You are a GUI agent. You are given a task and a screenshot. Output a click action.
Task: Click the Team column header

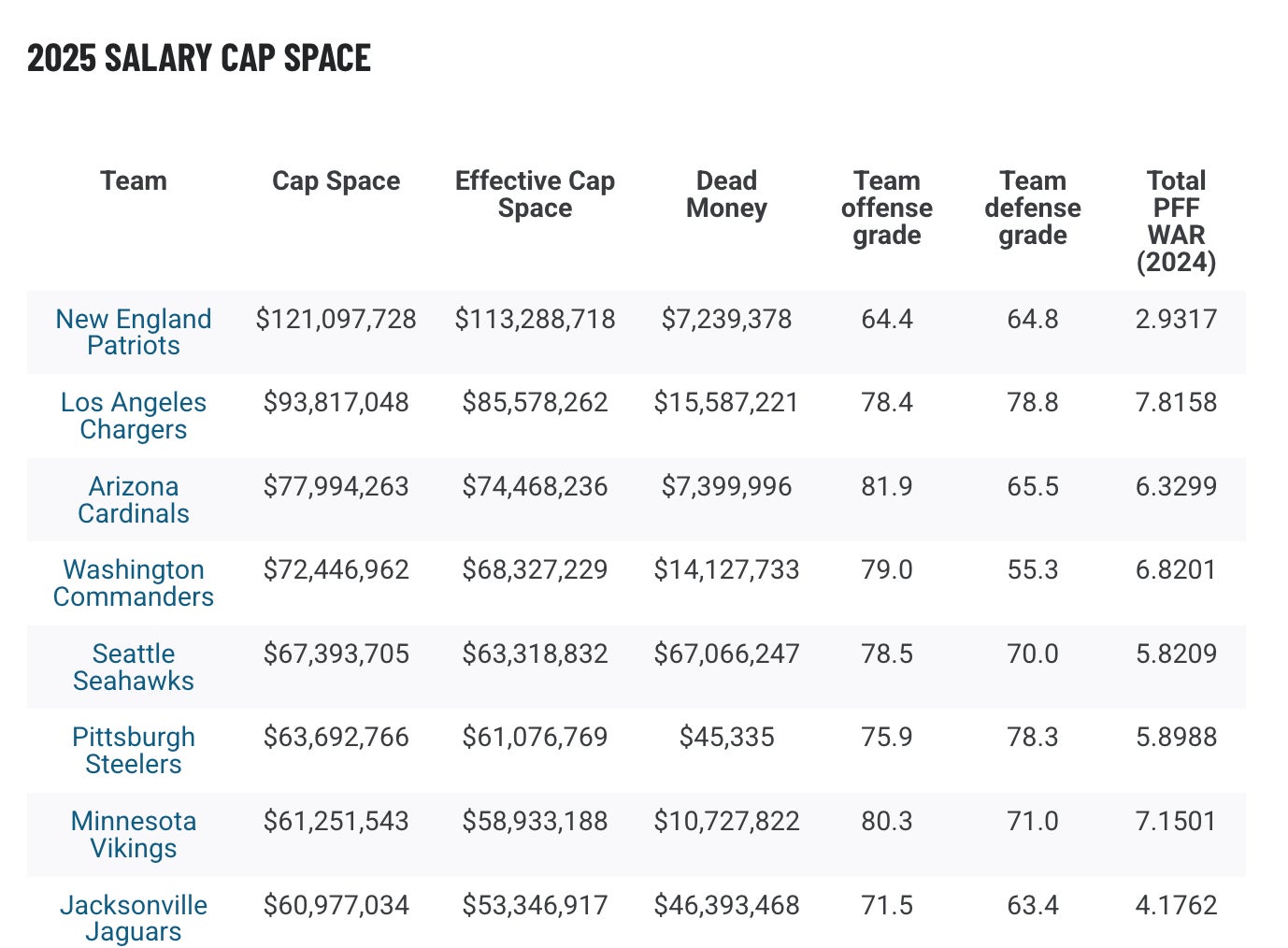(x=134, y=180)
